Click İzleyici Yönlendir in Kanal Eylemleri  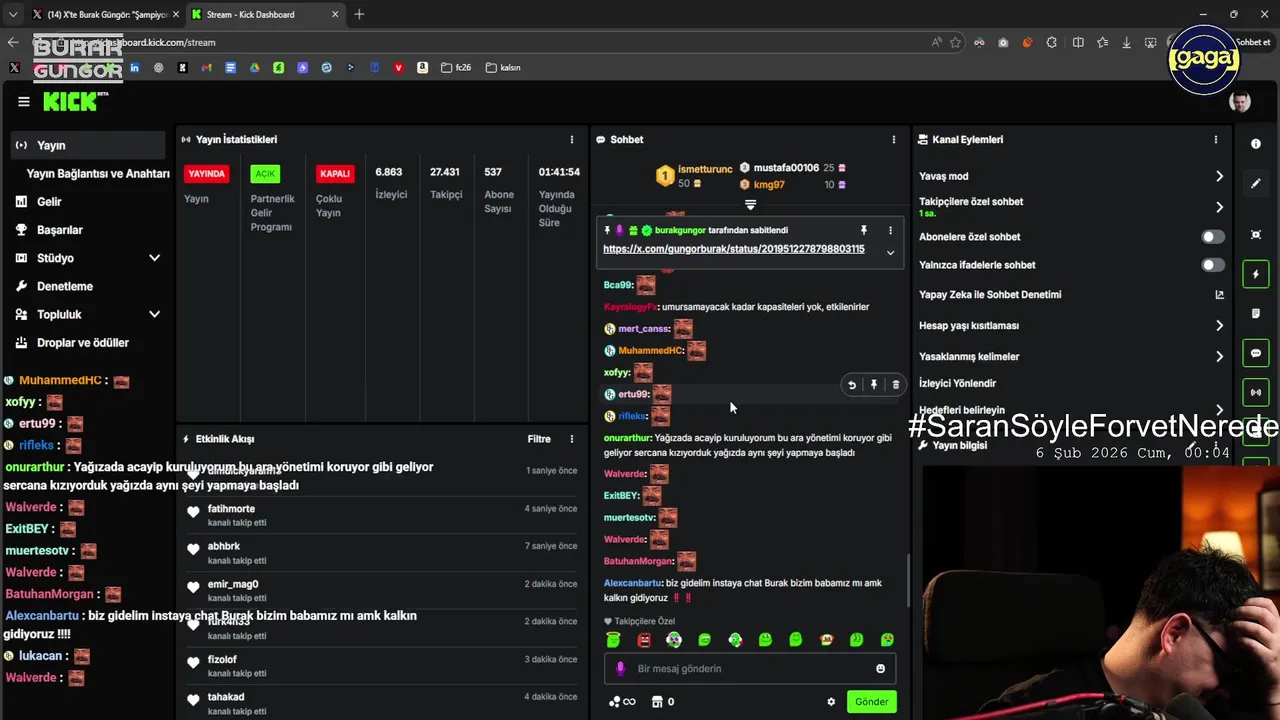[957, 383]
